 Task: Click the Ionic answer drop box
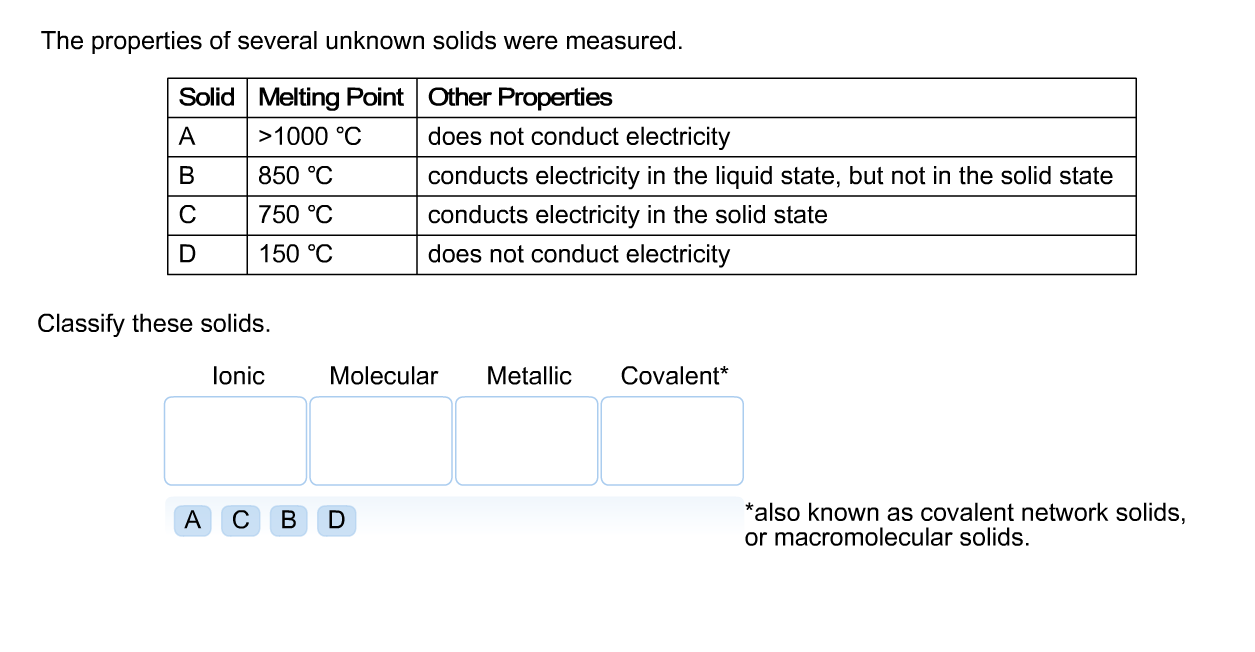[235, 440]
